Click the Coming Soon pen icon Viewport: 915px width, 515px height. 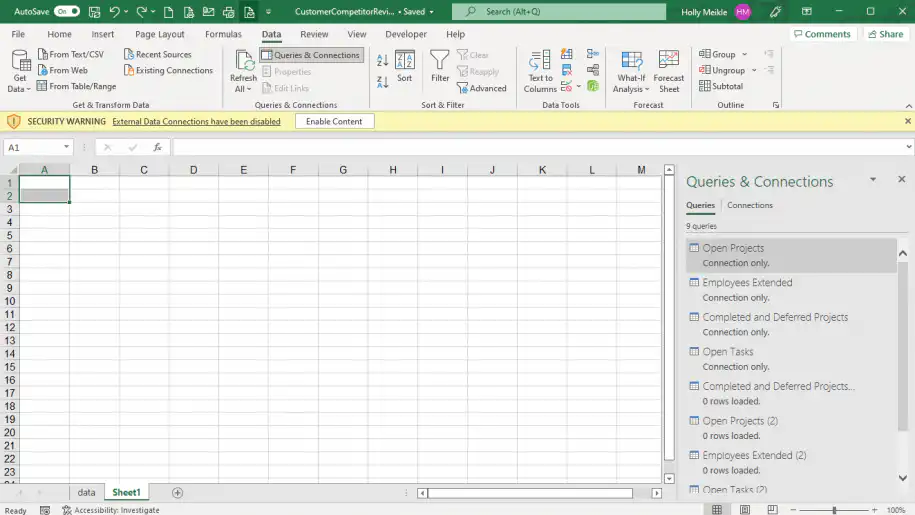coord(776,12)
